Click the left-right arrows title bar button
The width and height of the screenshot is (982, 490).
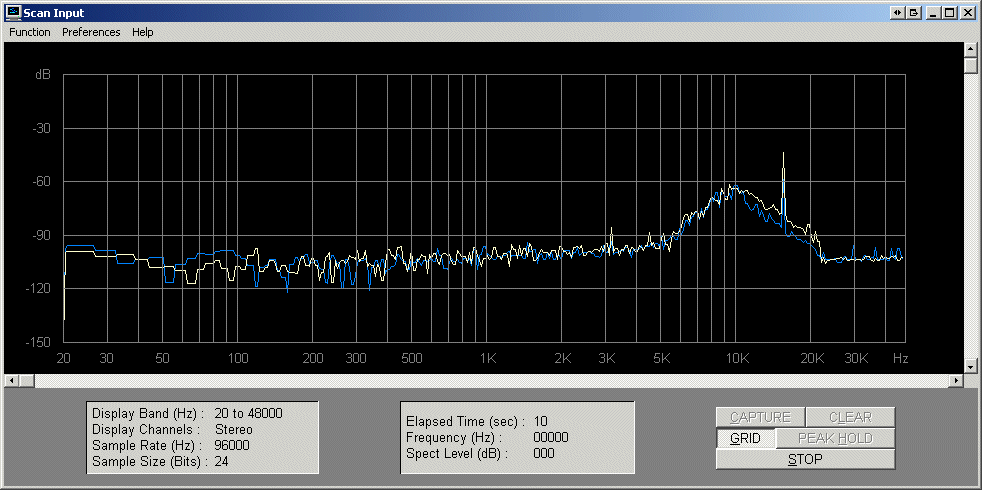(898, 13)
